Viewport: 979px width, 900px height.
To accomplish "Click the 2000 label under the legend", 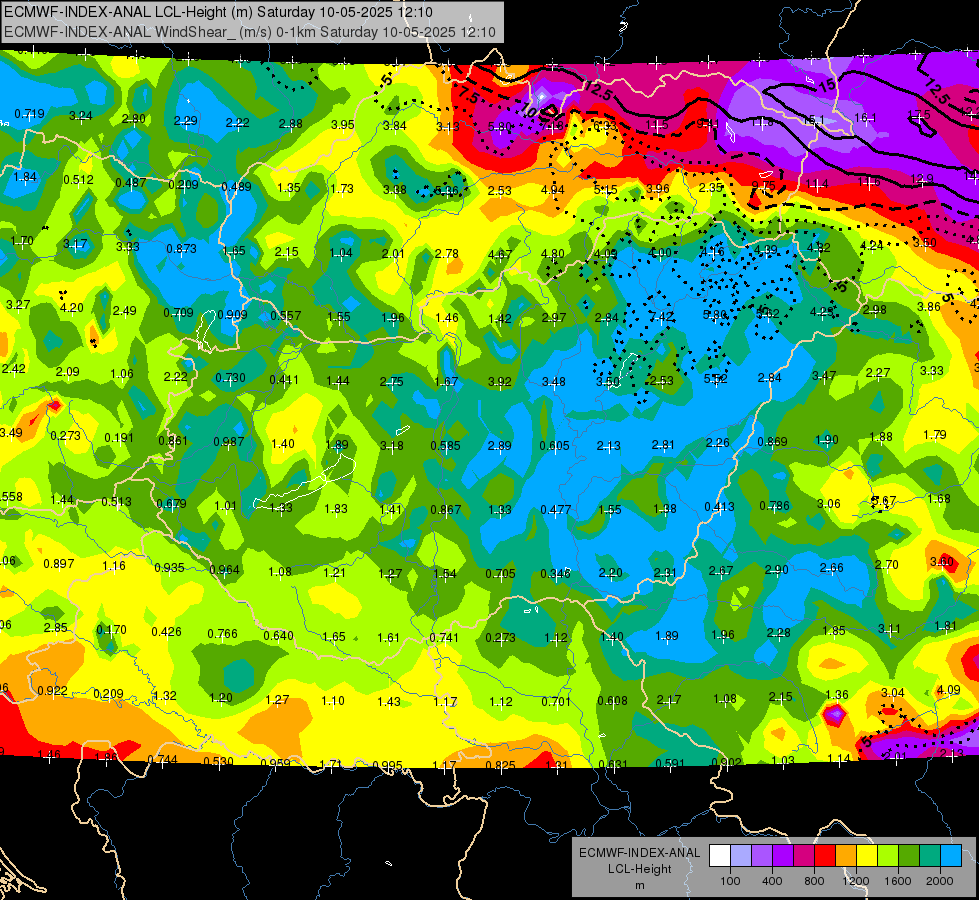I will click(x=939, y=881).
